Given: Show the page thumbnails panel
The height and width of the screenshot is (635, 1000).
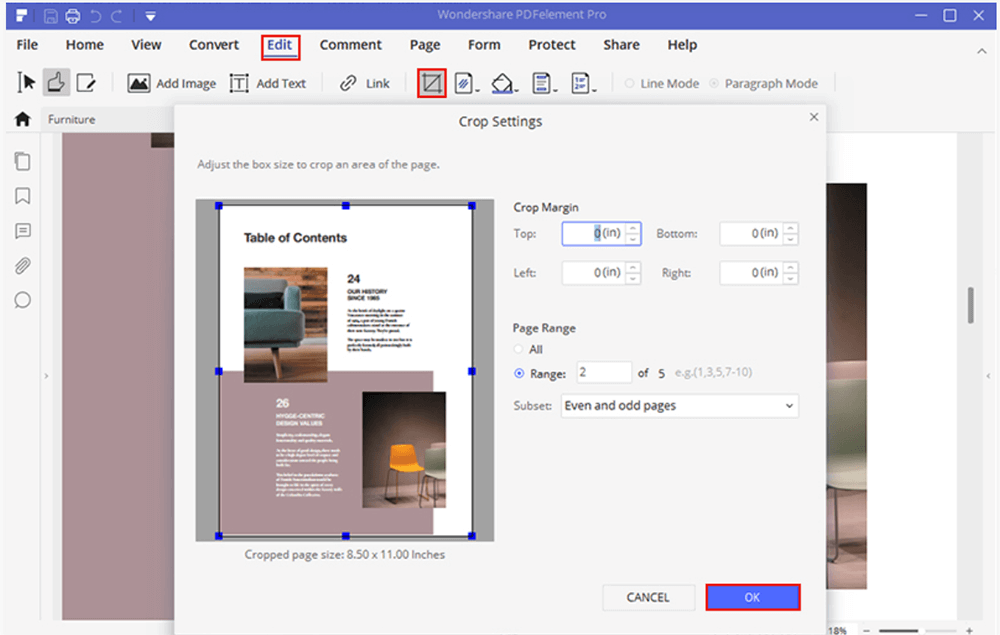Looking at the screenshot, I should pyautogui.click(x=22, y=161).
